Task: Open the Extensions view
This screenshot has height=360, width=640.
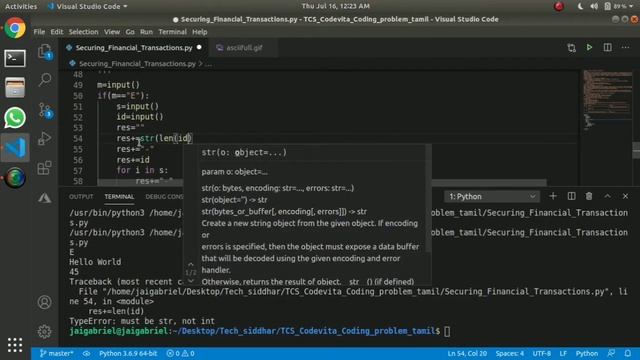Action: [x=44, y=168]
